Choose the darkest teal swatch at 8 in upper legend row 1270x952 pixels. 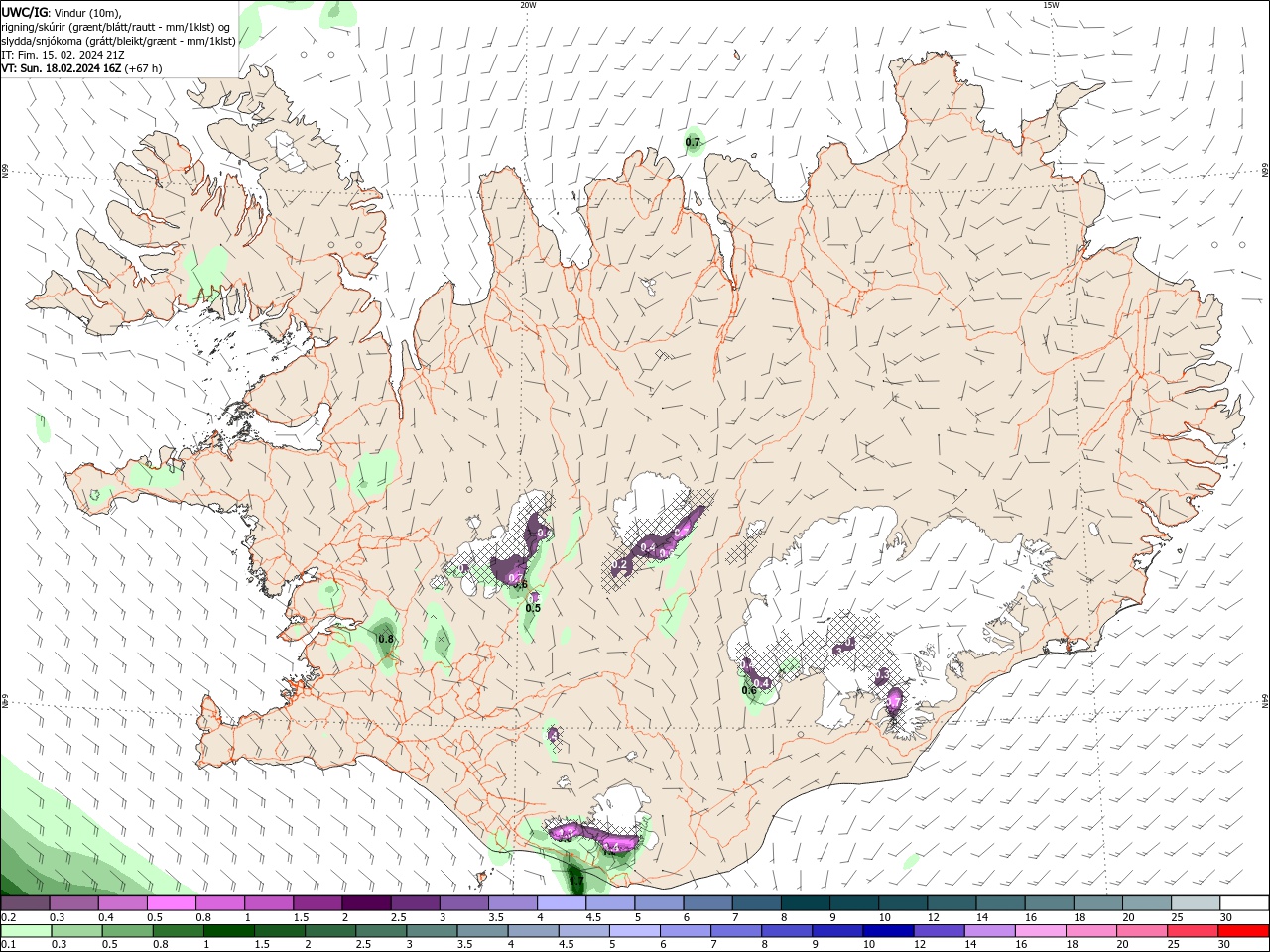click(806, 903)
